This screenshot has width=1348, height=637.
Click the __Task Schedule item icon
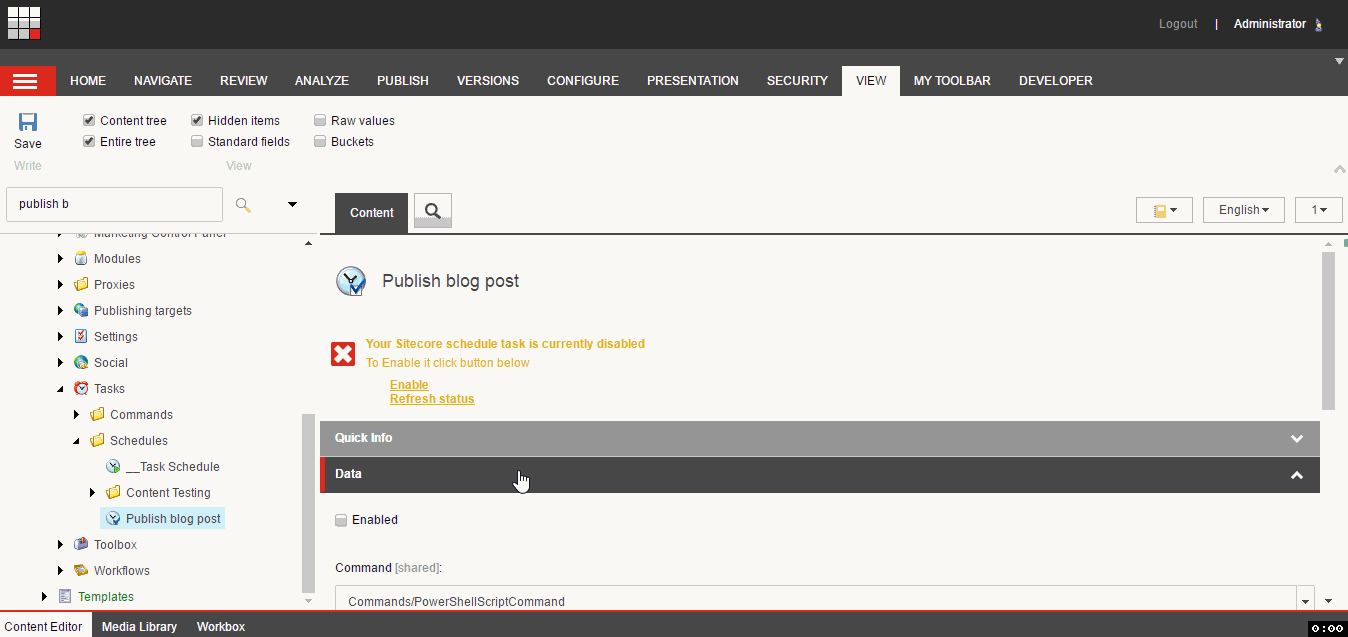(x=113, y=467)
